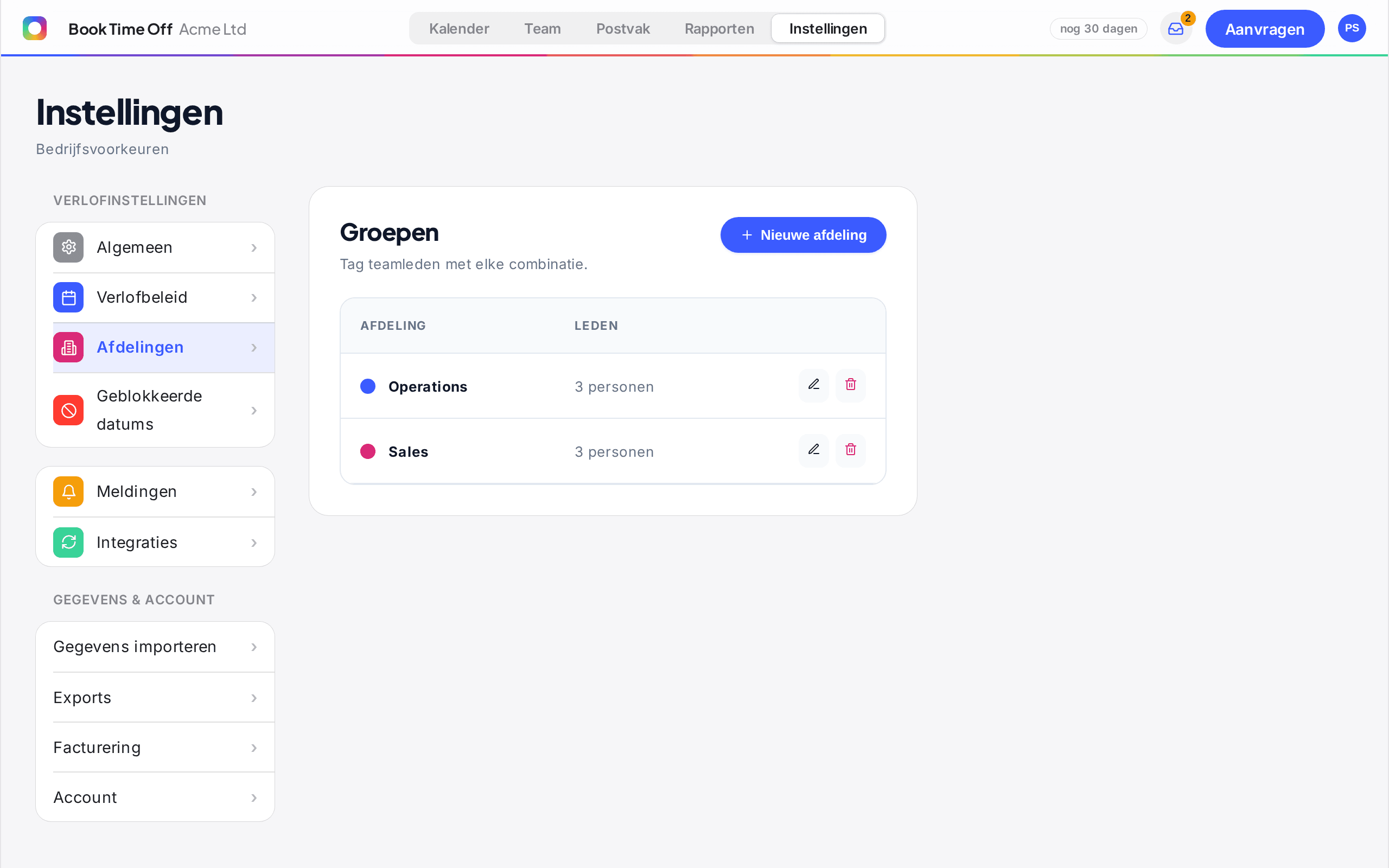Open the Account settings label

(x=85, y=797)
